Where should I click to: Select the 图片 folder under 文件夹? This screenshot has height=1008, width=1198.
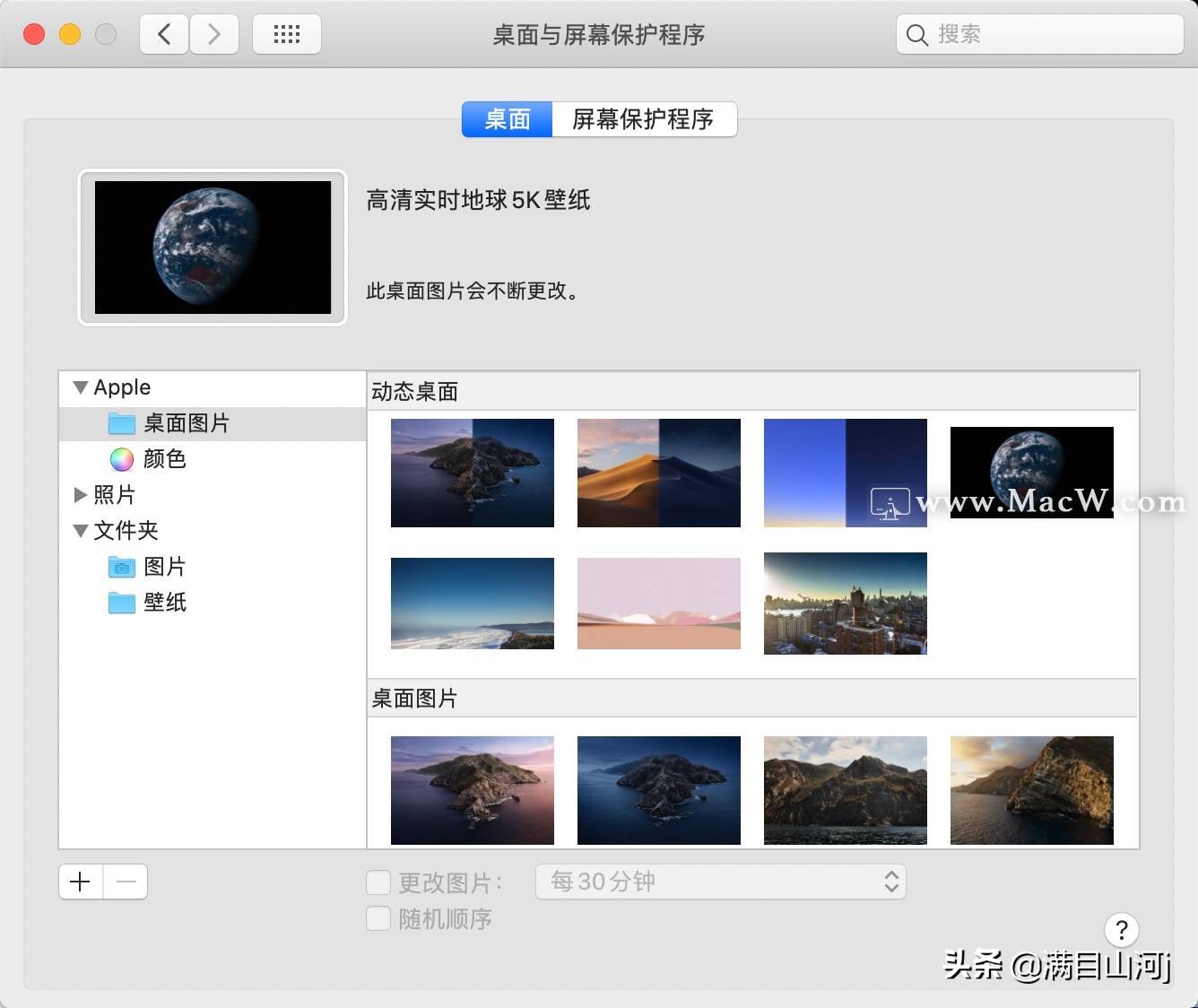coord(166,567)
